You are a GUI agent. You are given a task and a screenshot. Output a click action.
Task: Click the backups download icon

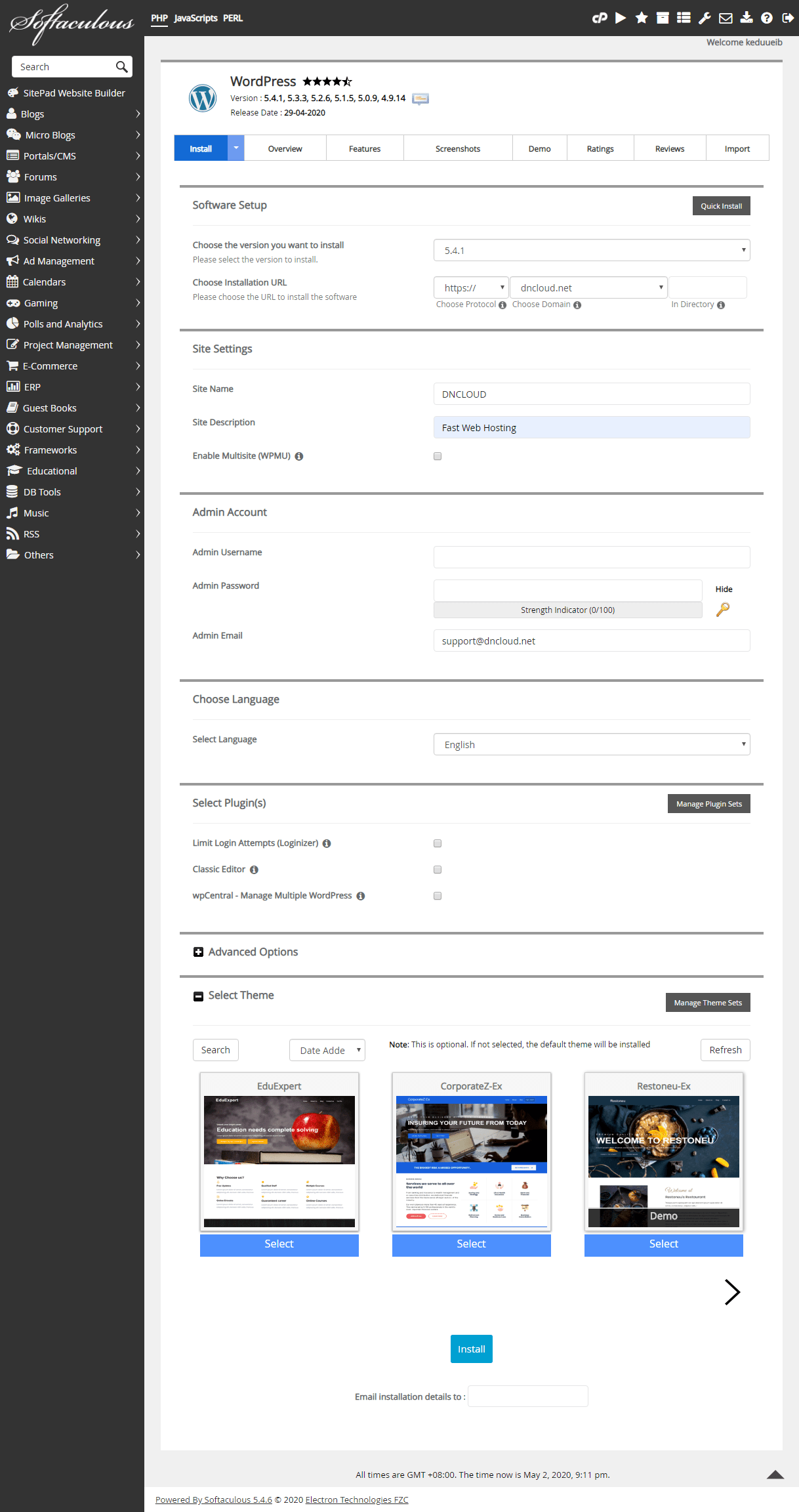pyautogui.click(x=747, y=18)
